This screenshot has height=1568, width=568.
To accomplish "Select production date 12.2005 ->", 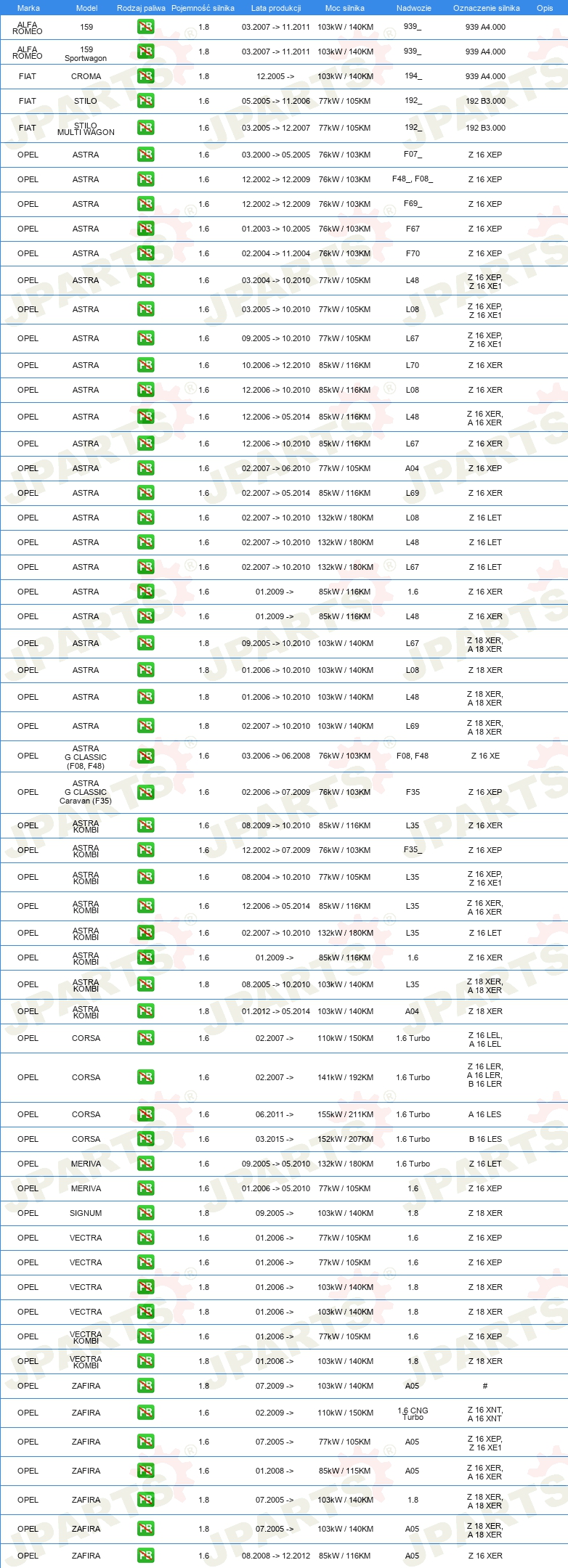I will coord(275,76).
